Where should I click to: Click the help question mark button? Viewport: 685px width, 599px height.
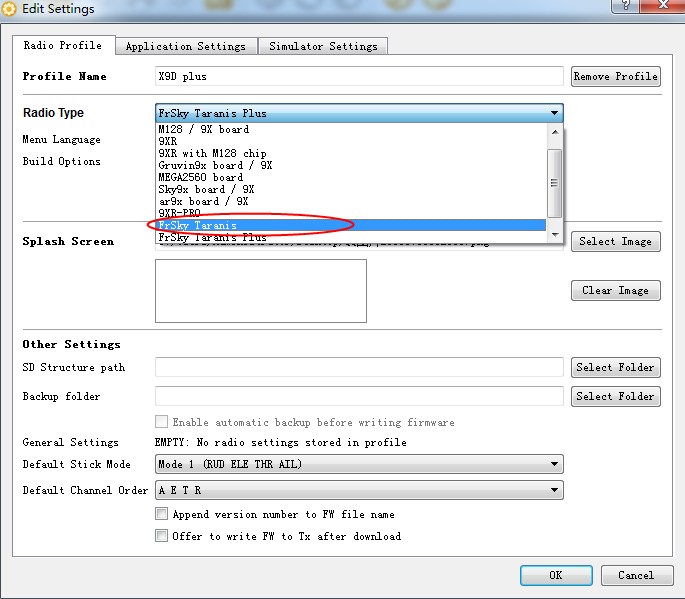click(x=625, y=6)
